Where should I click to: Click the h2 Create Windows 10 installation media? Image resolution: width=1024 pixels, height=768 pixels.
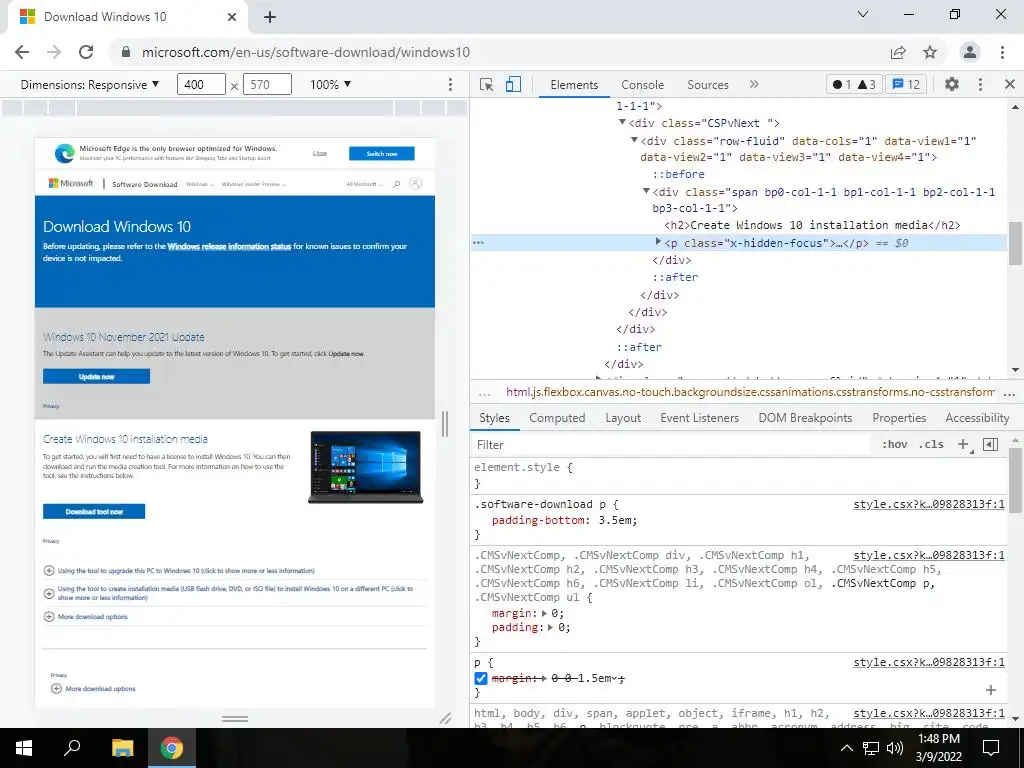click(x=812, y=225)
